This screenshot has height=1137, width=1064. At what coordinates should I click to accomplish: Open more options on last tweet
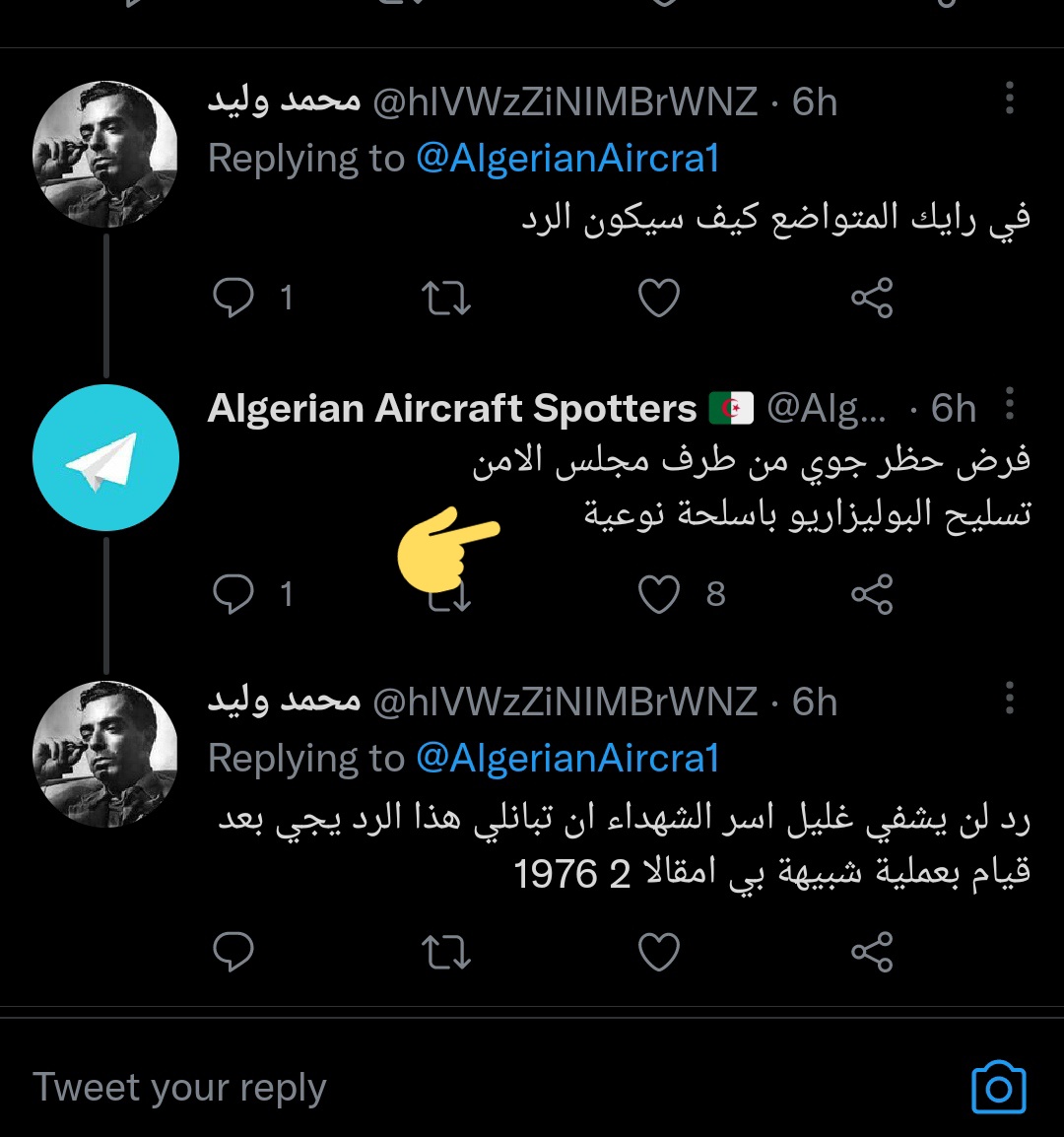(x=1009, y=699)
